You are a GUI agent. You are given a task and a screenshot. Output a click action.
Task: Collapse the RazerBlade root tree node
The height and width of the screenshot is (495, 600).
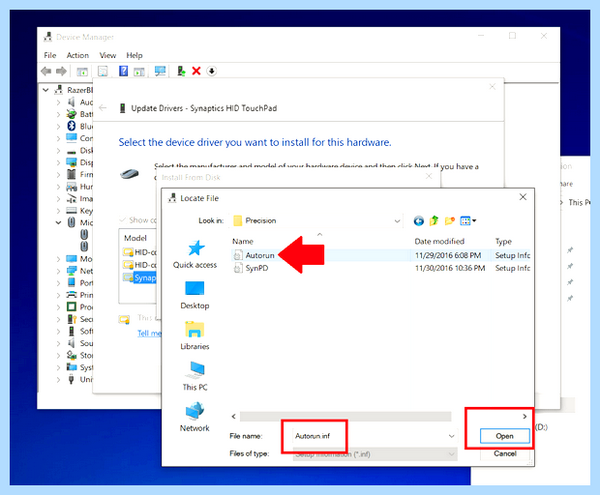pos(46,90)
